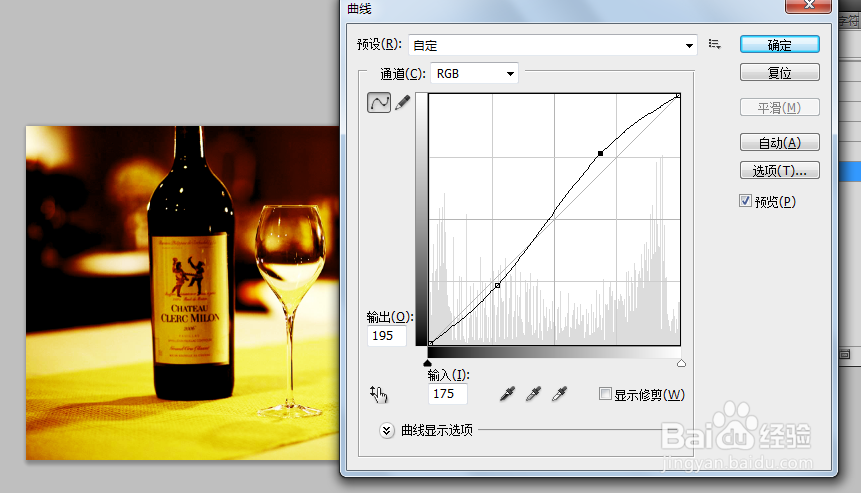
Task: Expand the 曲线显示选项 section
Action: tap(387, 430)
